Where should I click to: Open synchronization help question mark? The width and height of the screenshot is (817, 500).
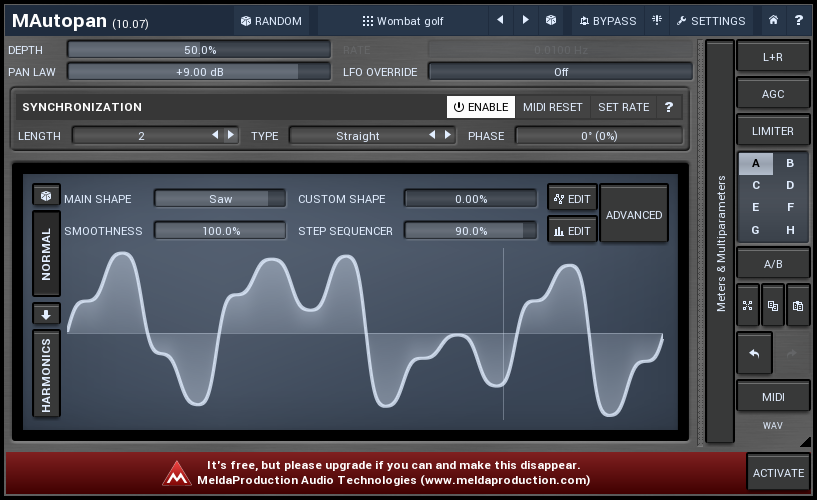pyautogui.click(x=669, y=107)
